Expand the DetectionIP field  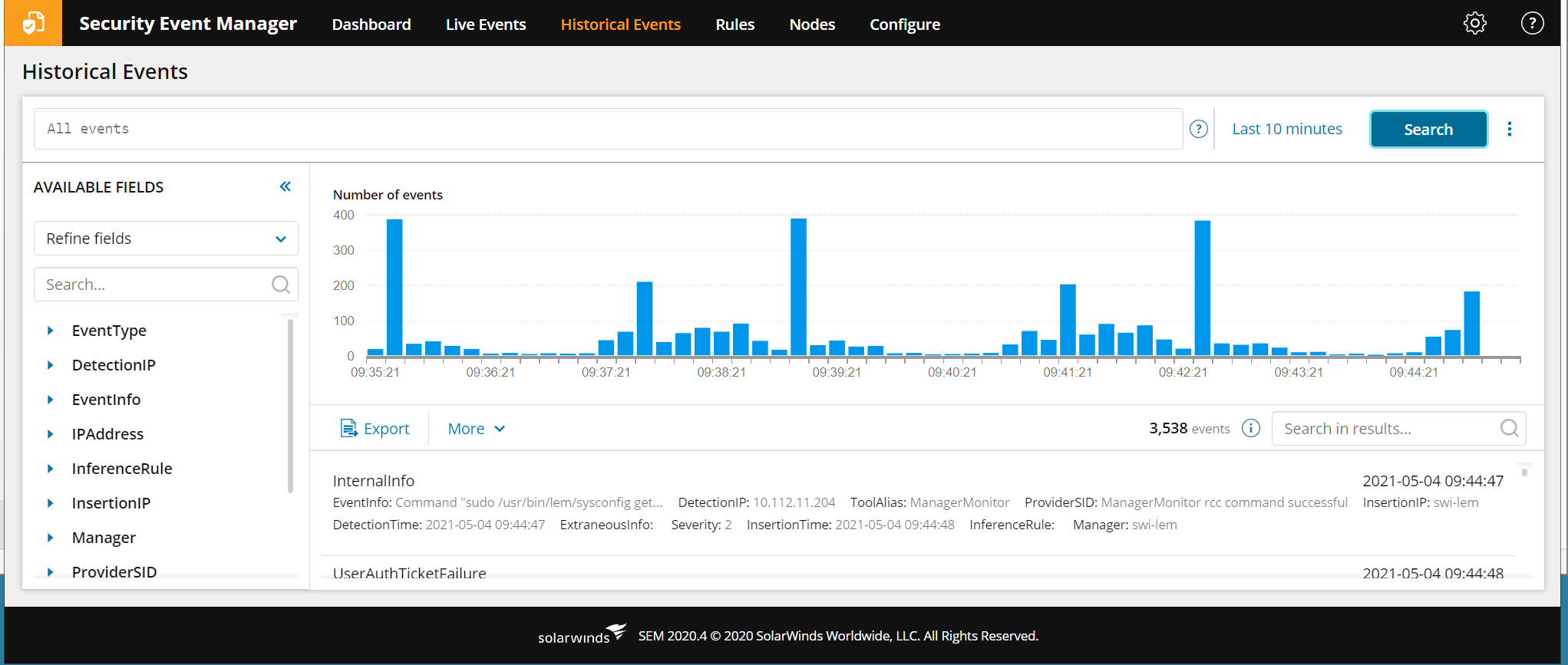coord(51,365)
